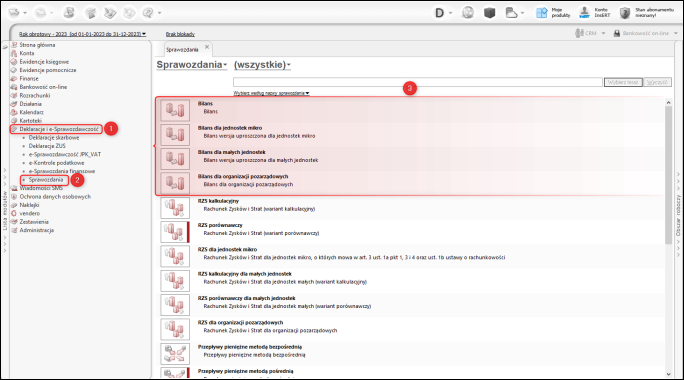Select Sprawozdania in the module tree

point(46,180)
